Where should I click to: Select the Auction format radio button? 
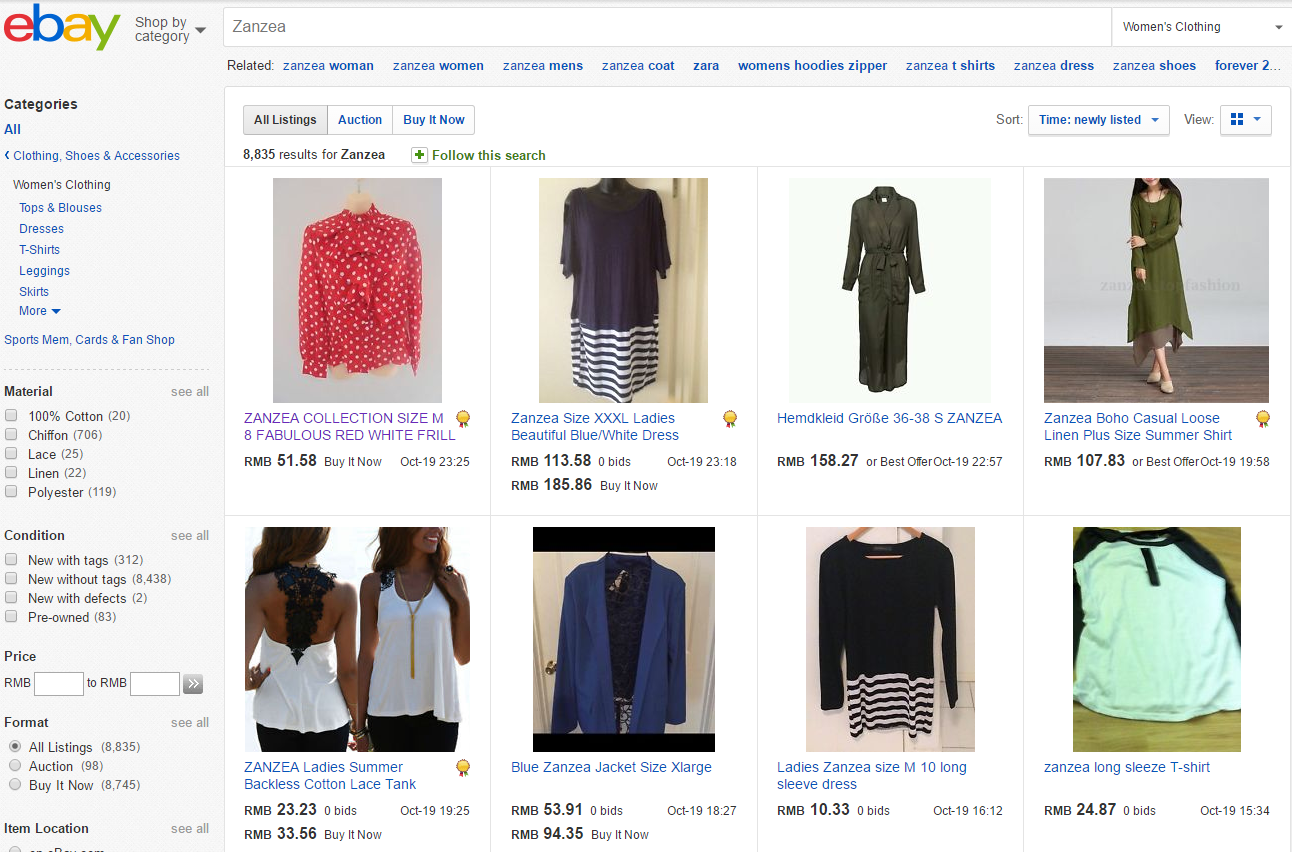[15, 766]
